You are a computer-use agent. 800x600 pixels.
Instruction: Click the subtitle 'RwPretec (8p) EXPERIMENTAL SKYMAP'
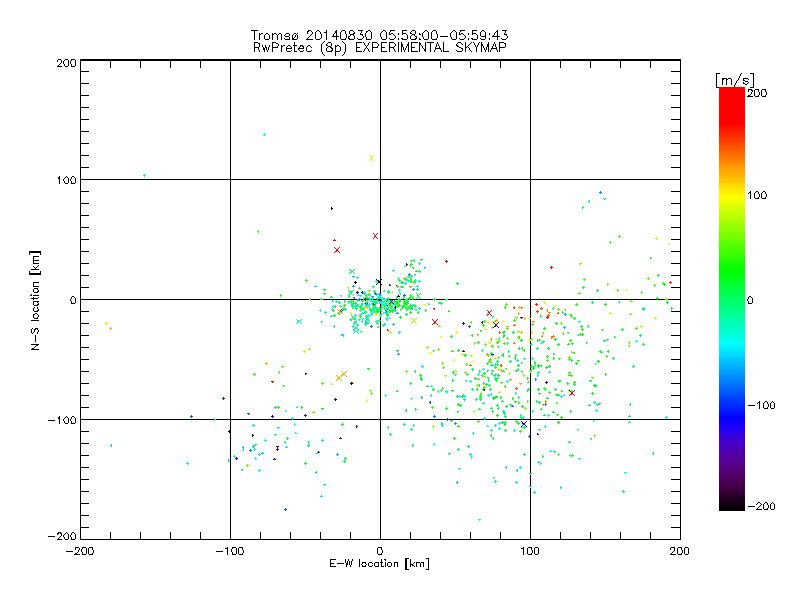tap(380, 48)
